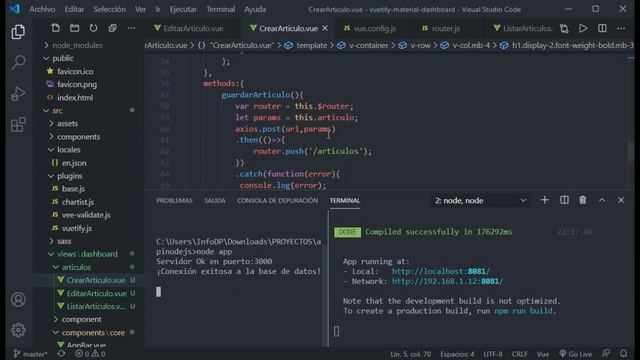The width and height of the screenshot is (640, 360).
Task: Close the CrearArticulo.vue tab
Action: pos(325,28)
